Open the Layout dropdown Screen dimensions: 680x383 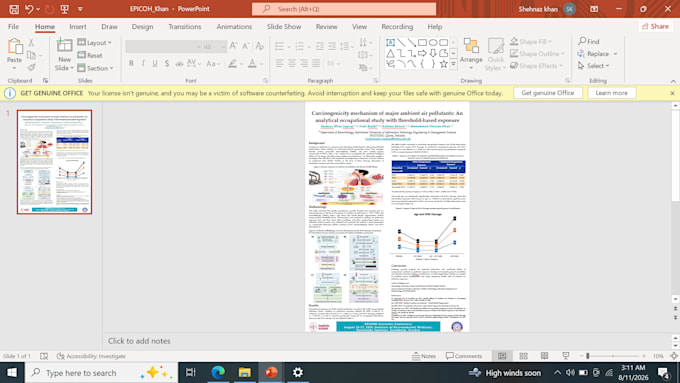coord(95,43)
